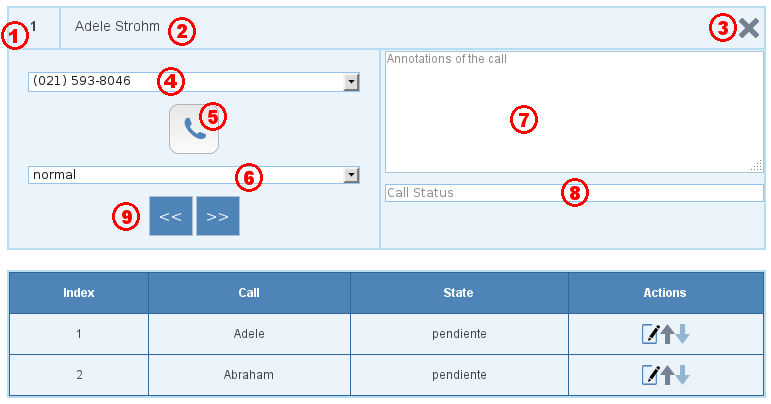
Task: Go to next call with >> button
Action: pyautogui.click(x=218, y=216)
